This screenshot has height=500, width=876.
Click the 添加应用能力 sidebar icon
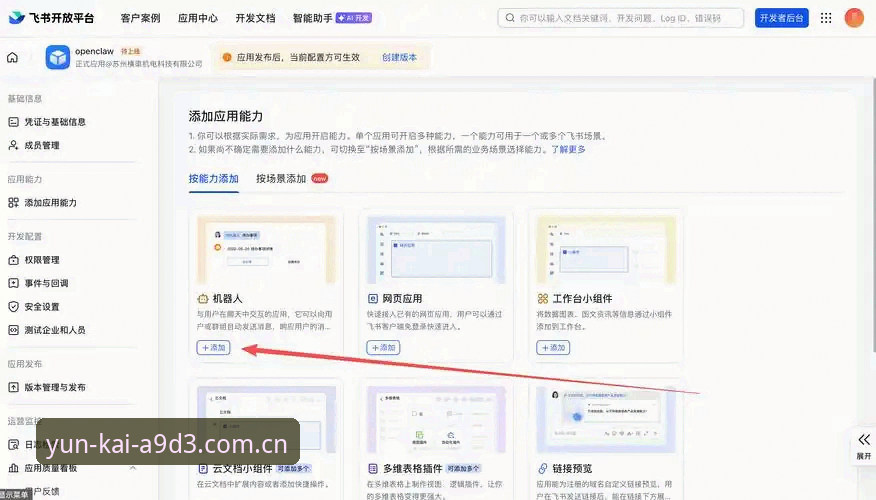(x=13, y=203)
